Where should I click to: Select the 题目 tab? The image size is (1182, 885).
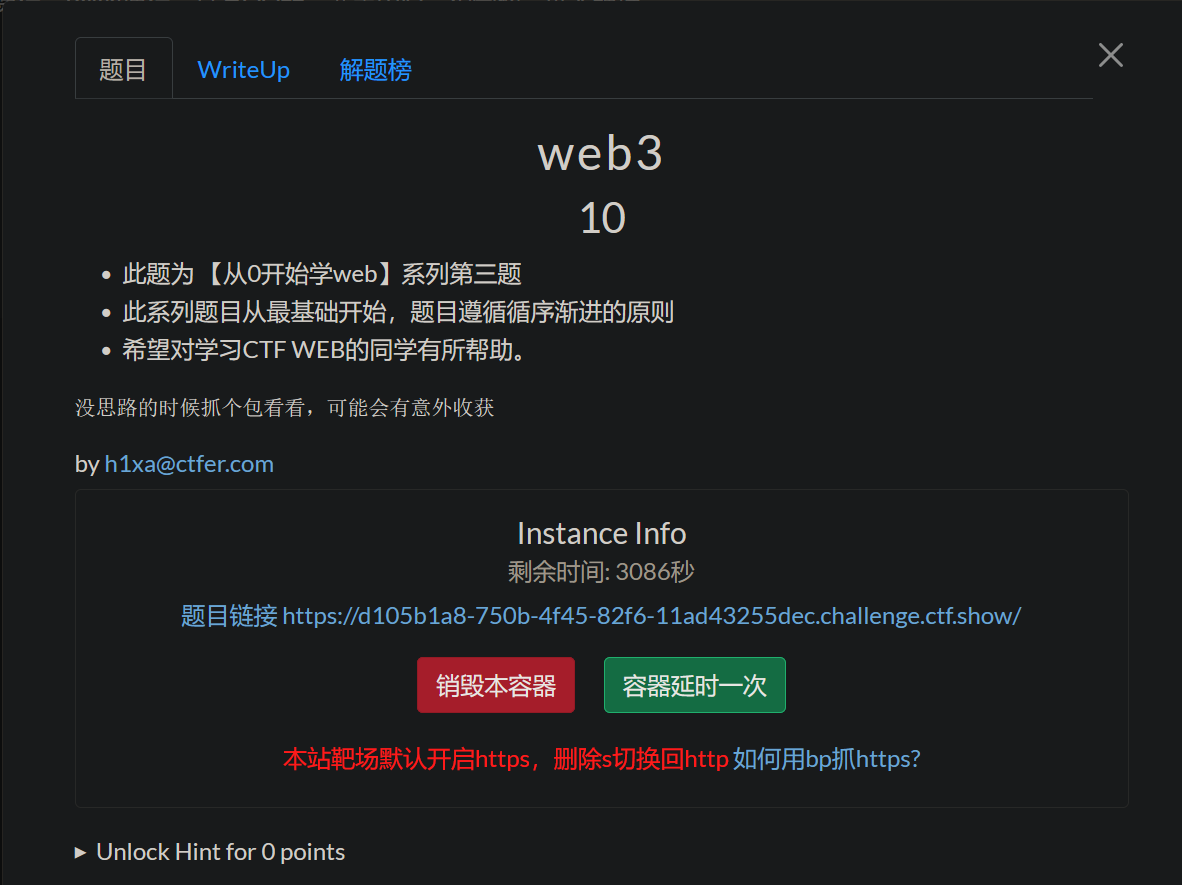tap(124, 69)
